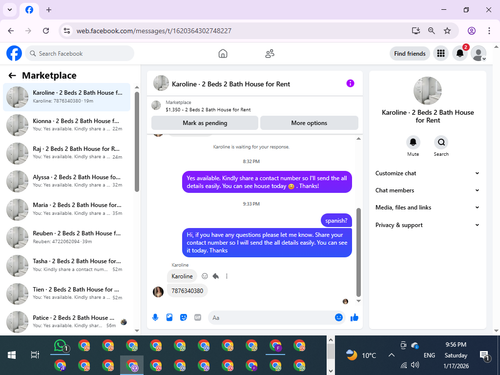Show hidden system tray icons chevron
Screen dimensions: 500x375
(x=392, y=355)
